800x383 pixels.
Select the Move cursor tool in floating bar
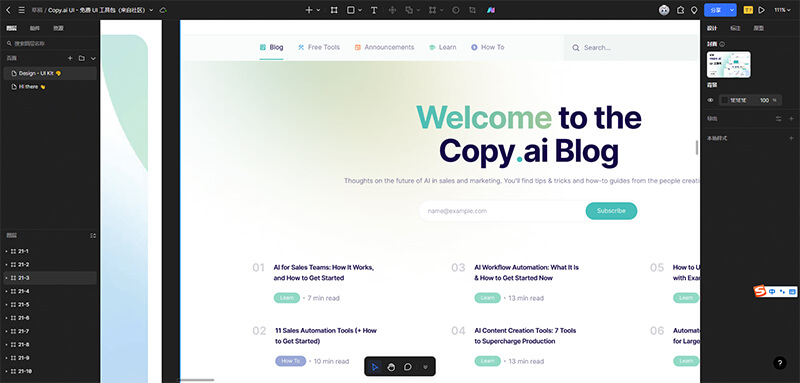point(375,367)
